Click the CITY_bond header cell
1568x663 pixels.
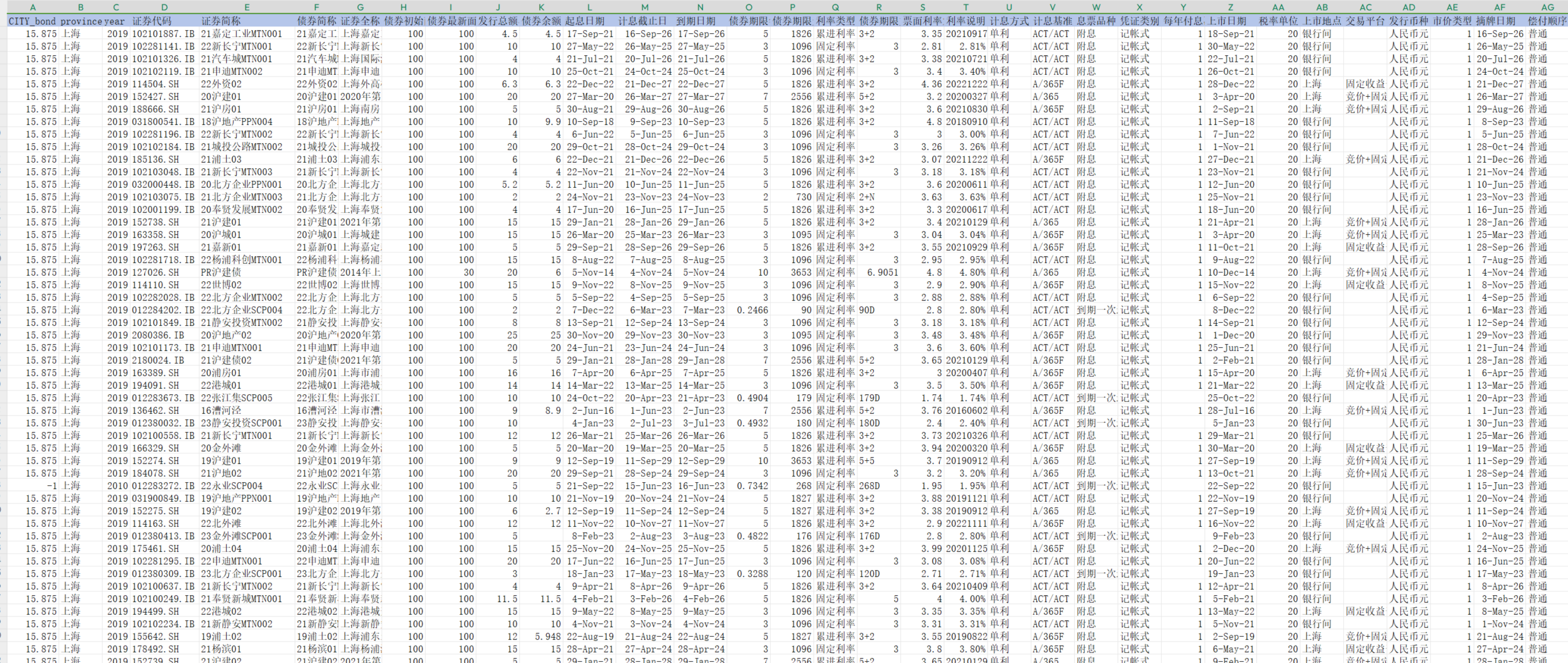point(33,21)
